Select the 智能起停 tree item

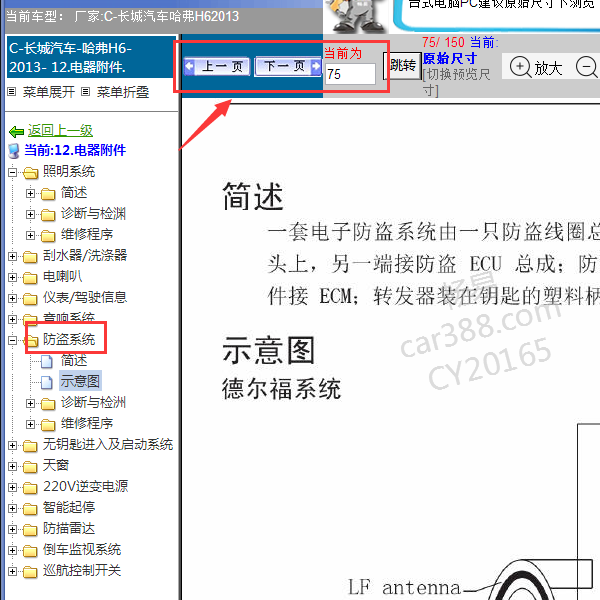[69, 507]
